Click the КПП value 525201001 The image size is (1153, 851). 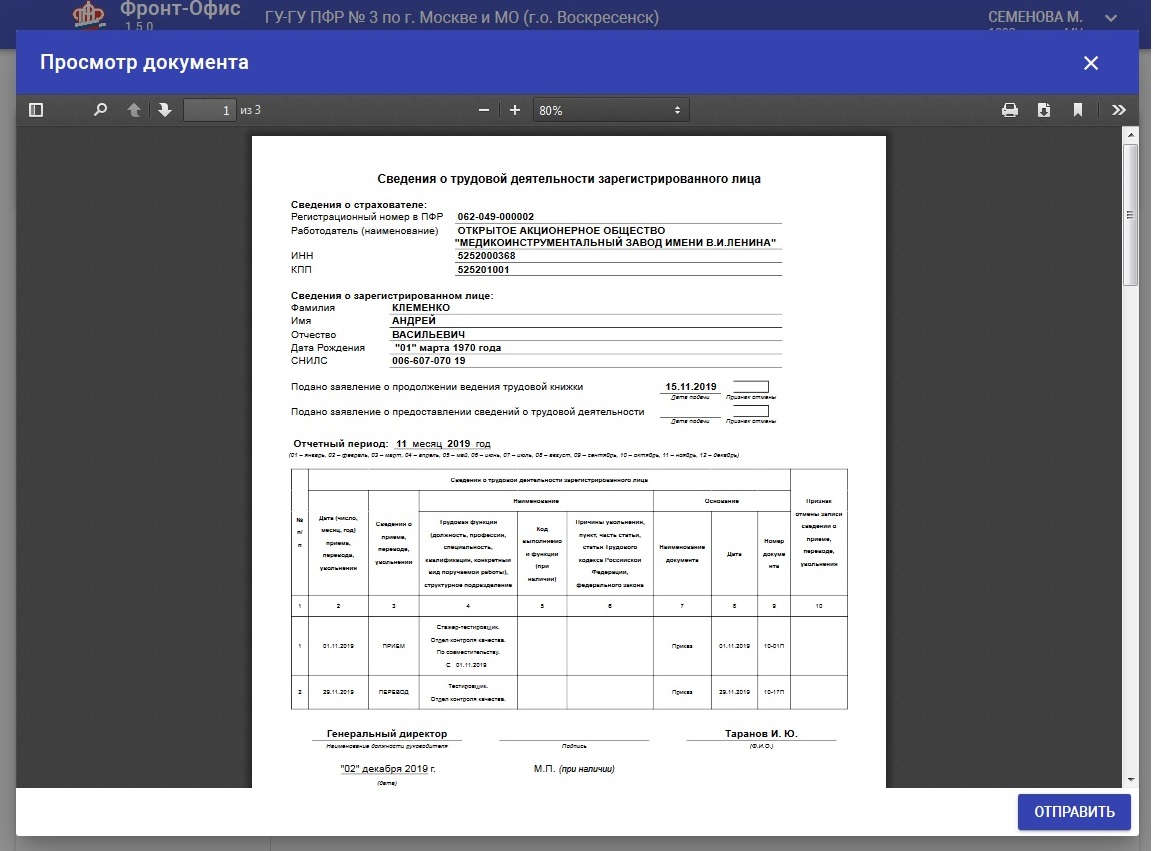click(483, 270)
